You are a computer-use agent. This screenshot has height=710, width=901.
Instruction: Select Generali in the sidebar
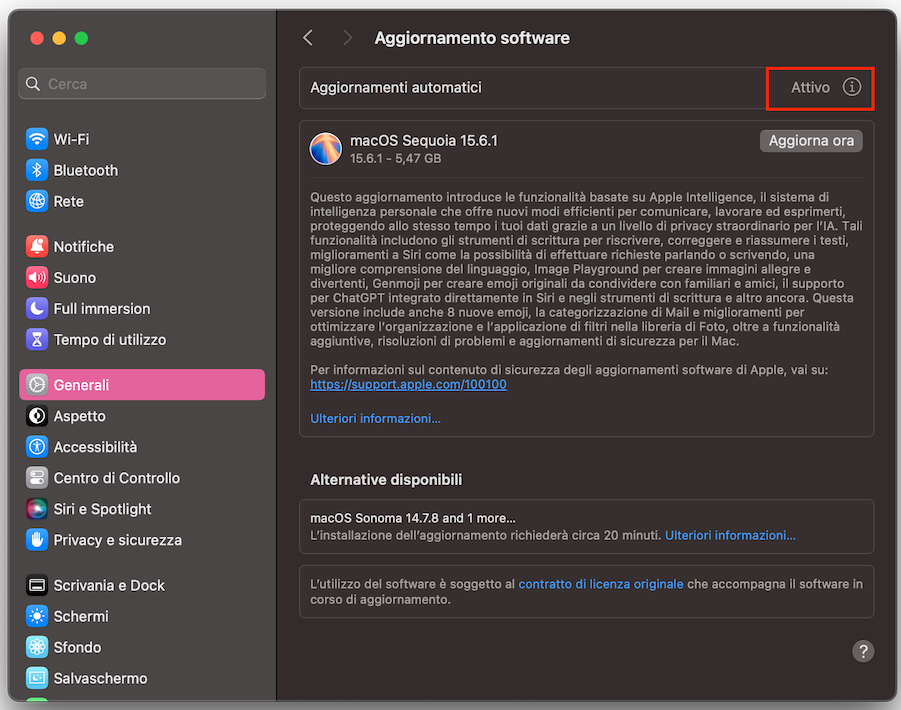(70, 384)
